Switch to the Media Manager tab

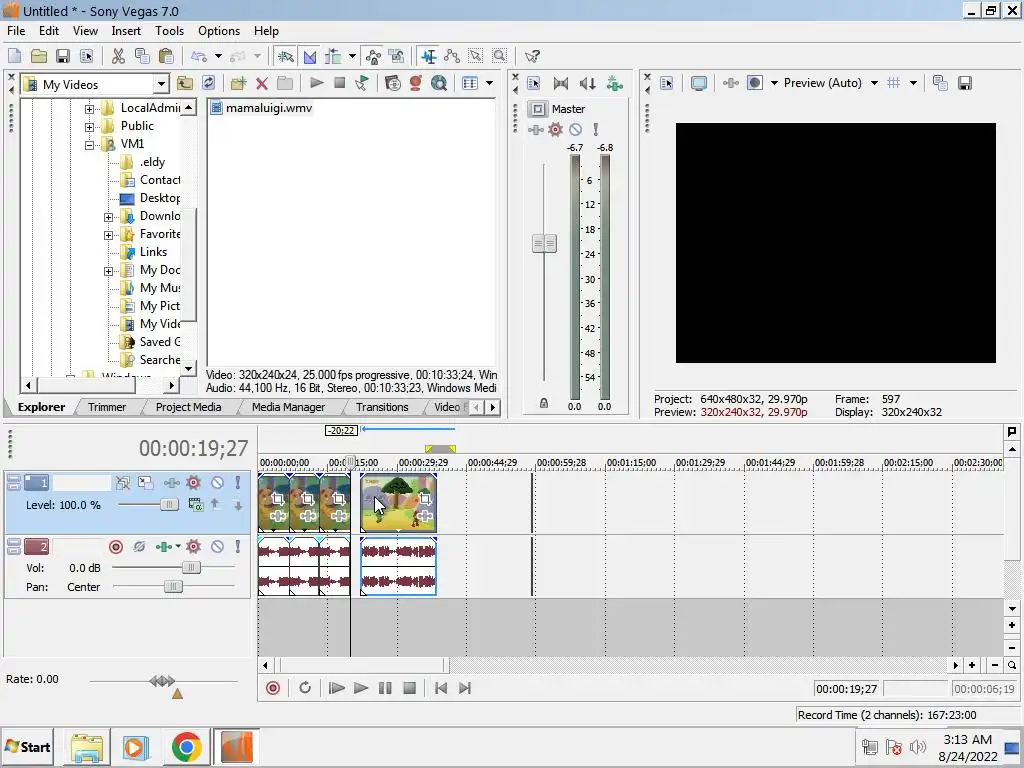(288, 407)
